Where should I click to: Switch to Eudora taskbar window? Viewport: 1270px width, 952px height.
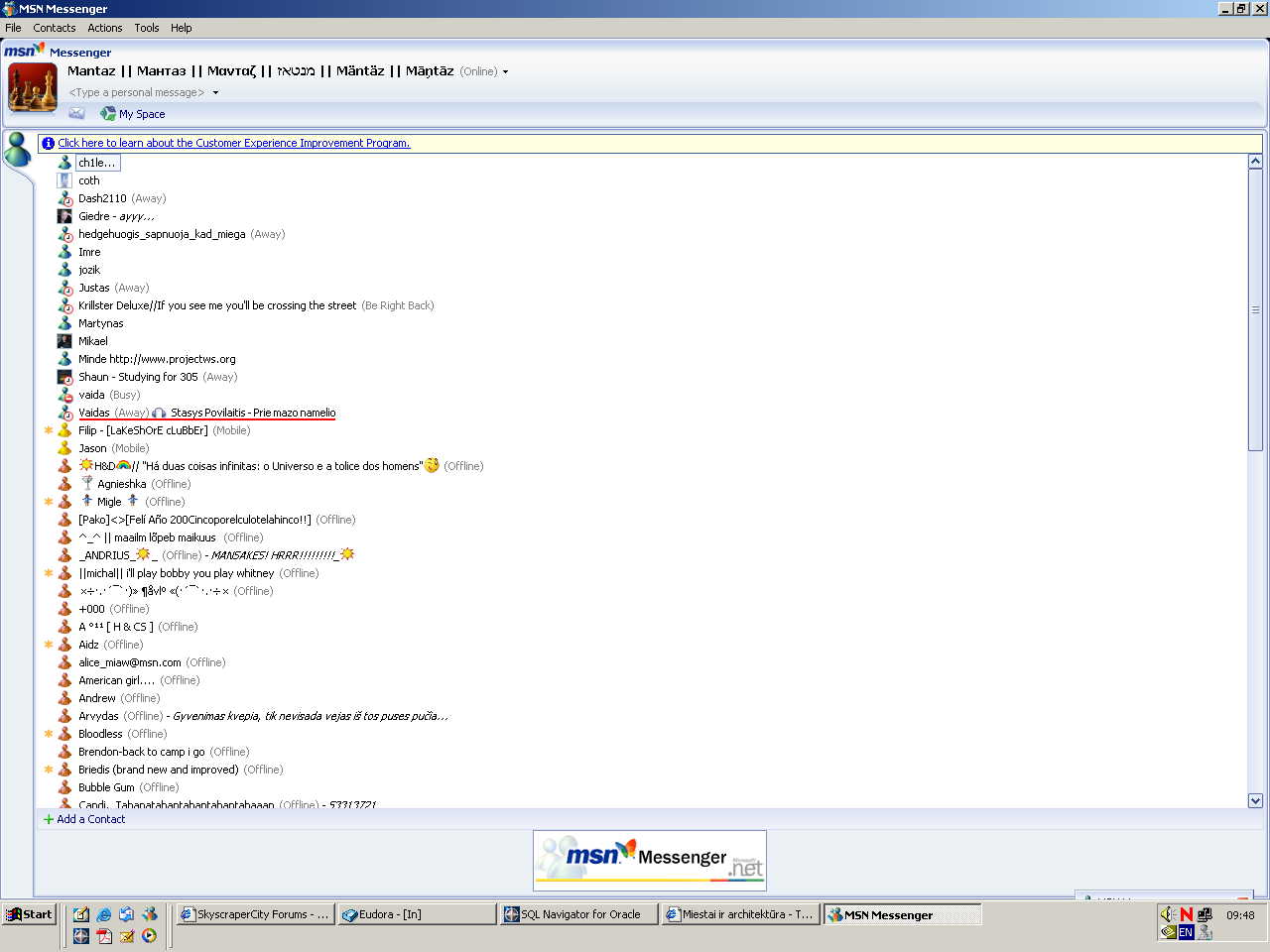[x=417, y=914]
